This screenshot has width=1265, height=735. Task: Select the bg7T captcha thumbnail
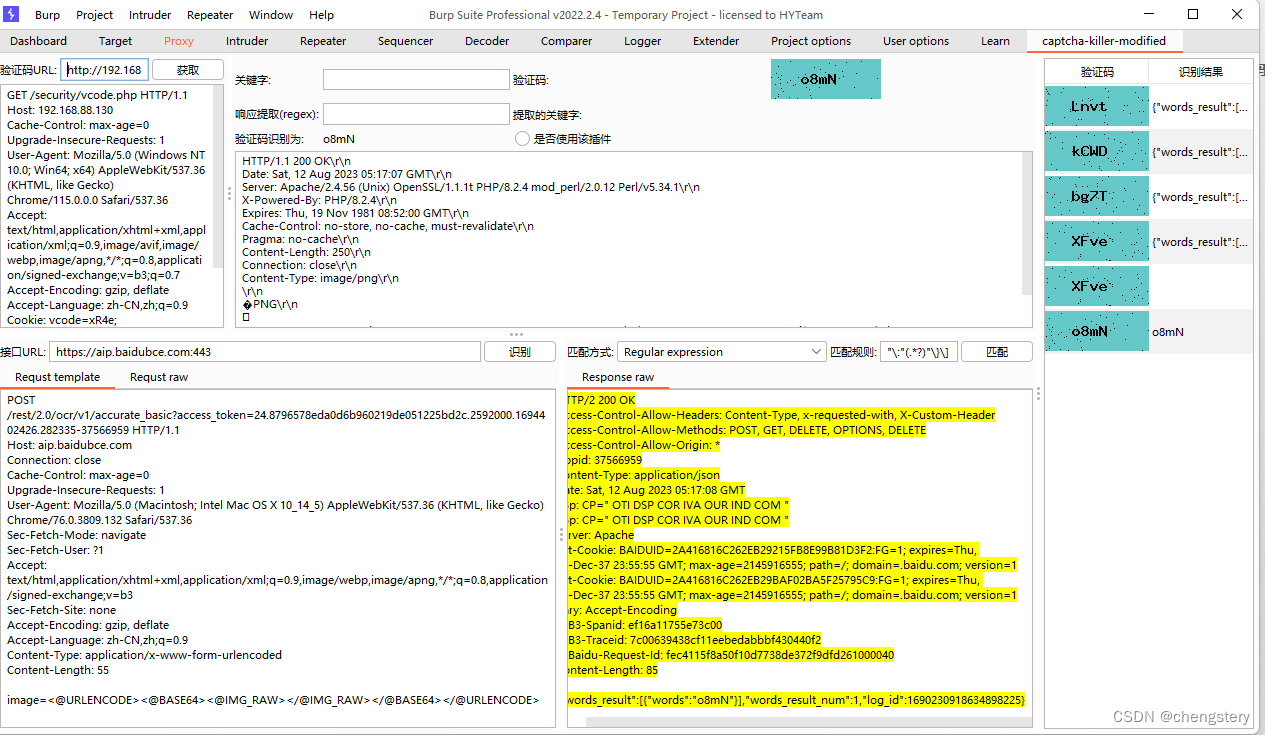pos(1097,195)
